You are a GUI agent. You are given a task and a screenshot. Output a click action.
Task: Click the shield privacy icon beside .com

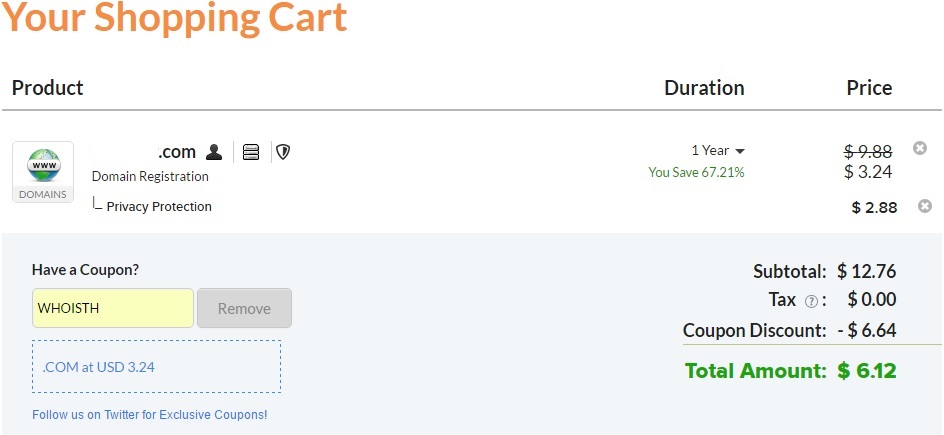click(x=283, y=152)
